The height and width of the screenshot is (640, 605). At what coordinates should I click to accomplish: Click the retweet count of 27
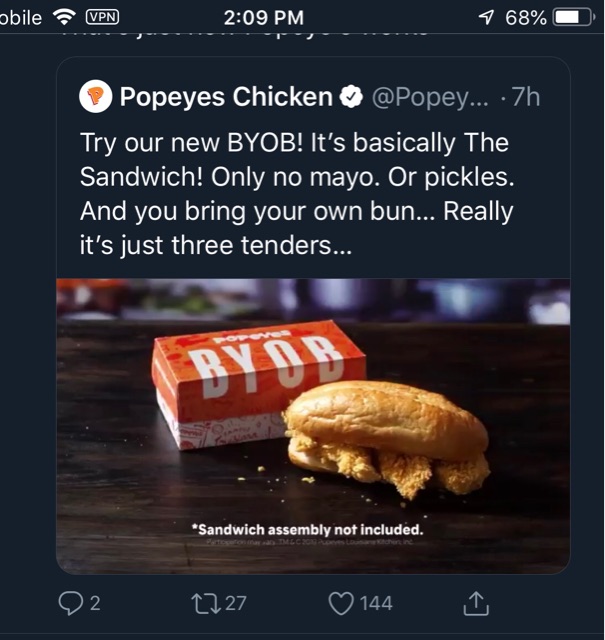point(235,603)
